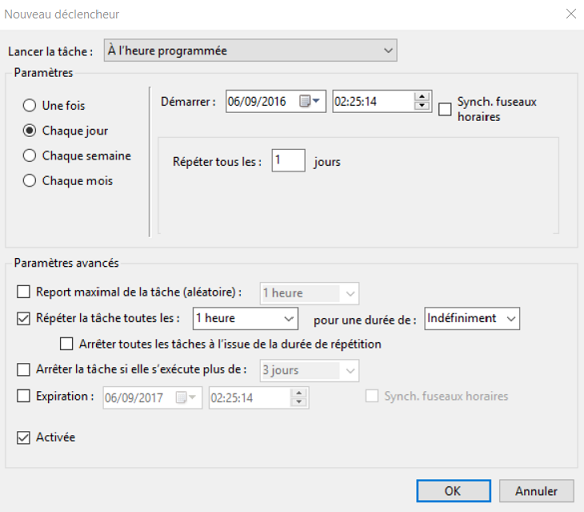584x512 pixels.
Task: Select the Chaque semaine radio option
Action: point(29,155)
